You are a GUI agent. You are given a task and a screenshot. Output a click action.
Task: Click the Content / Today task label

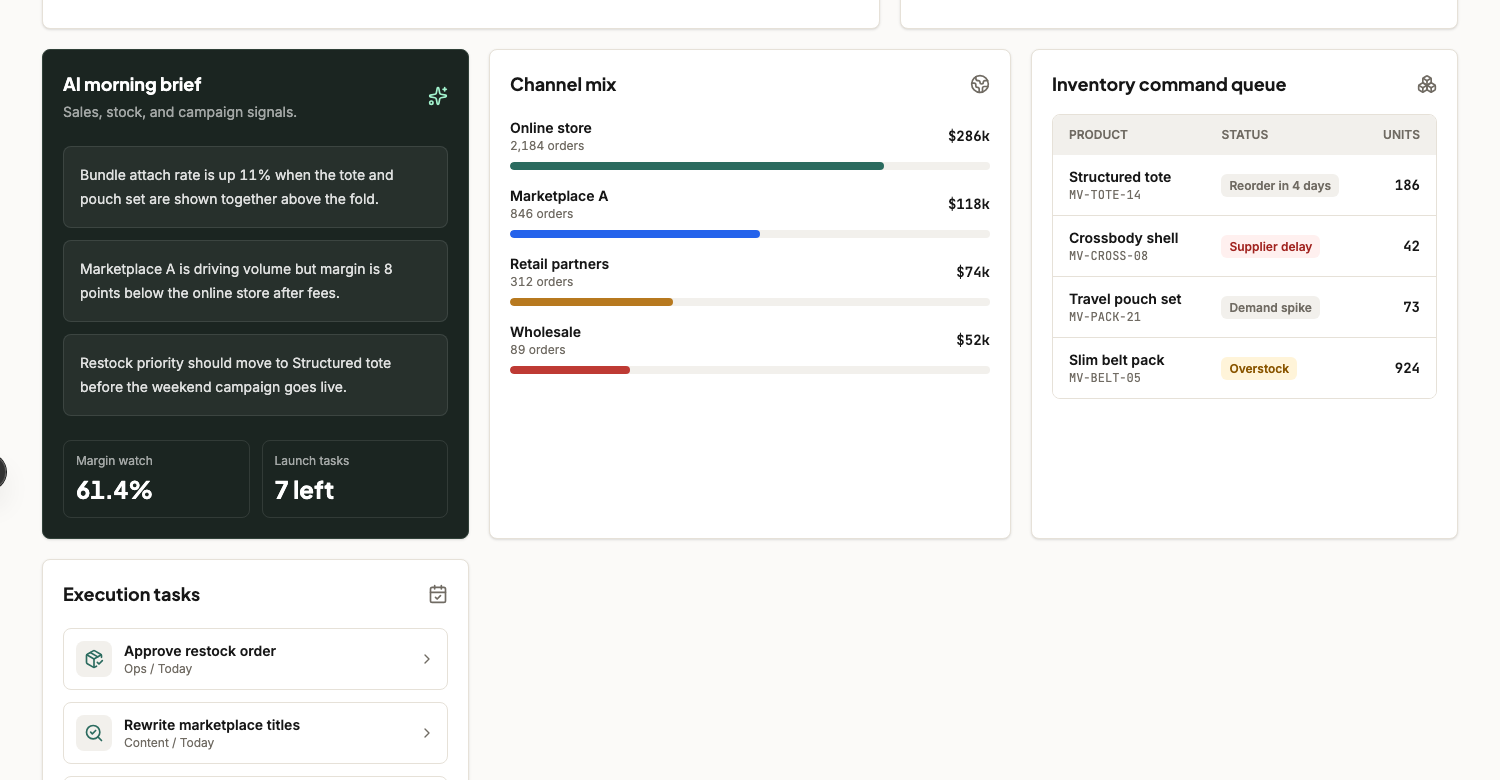pos(169,743)
